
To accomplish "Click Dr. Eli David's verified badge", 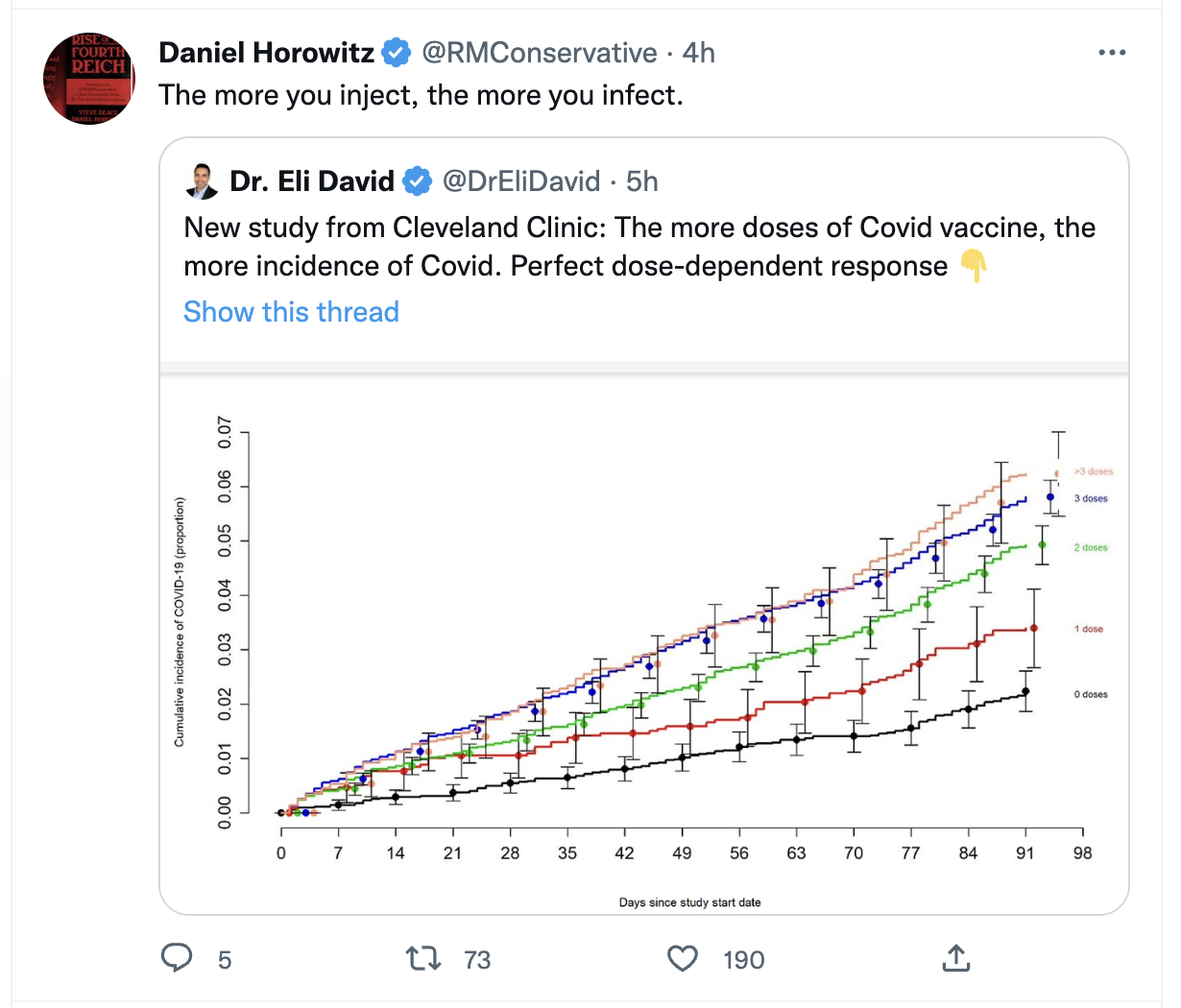I will (418, 180).
